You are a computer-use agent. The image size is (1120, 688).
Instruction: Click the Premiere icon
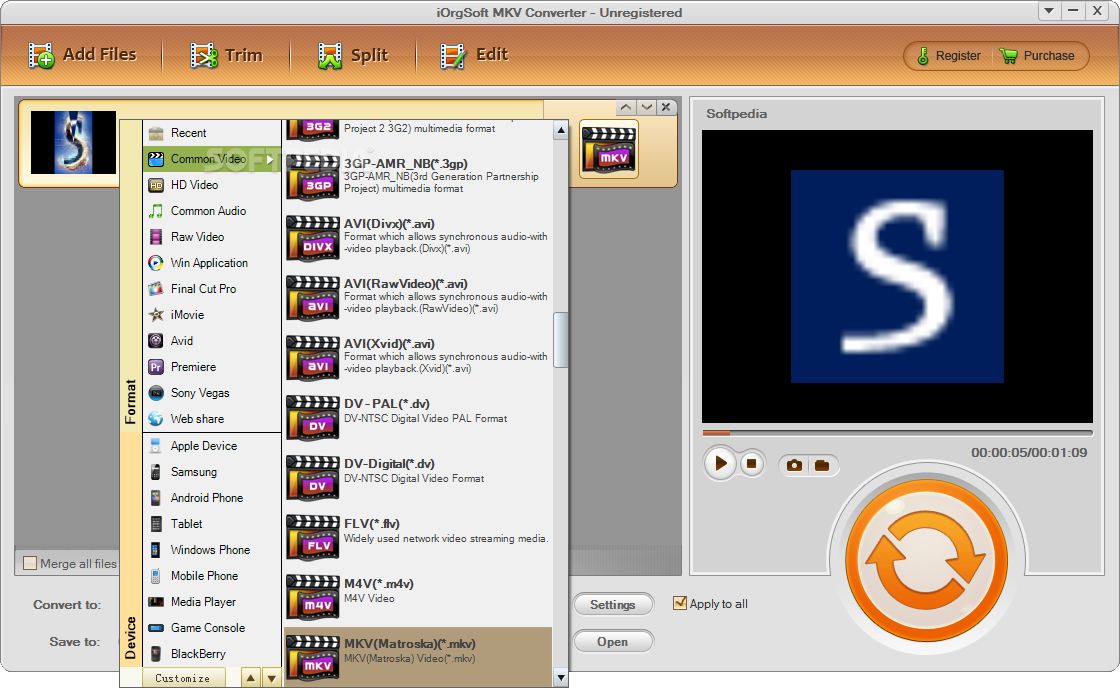(x=156, y=367)
